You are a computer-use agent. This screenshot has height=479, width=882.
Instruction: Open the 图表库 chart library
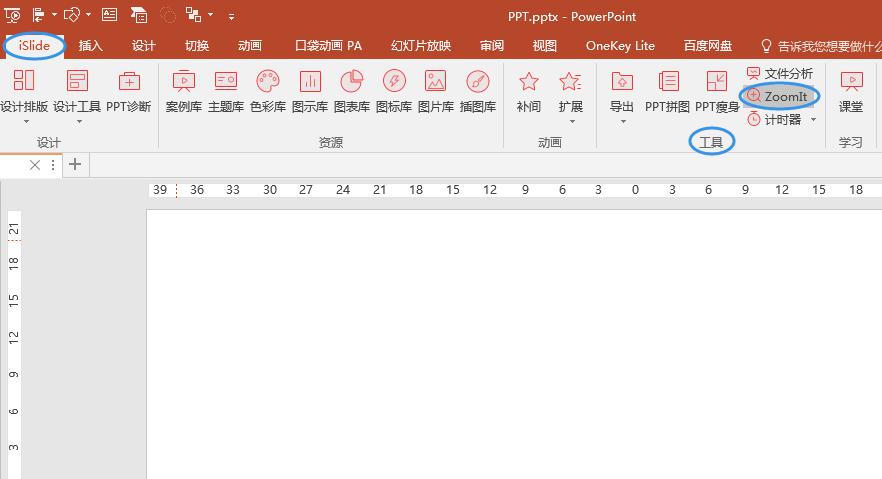[x=352, y=90]
